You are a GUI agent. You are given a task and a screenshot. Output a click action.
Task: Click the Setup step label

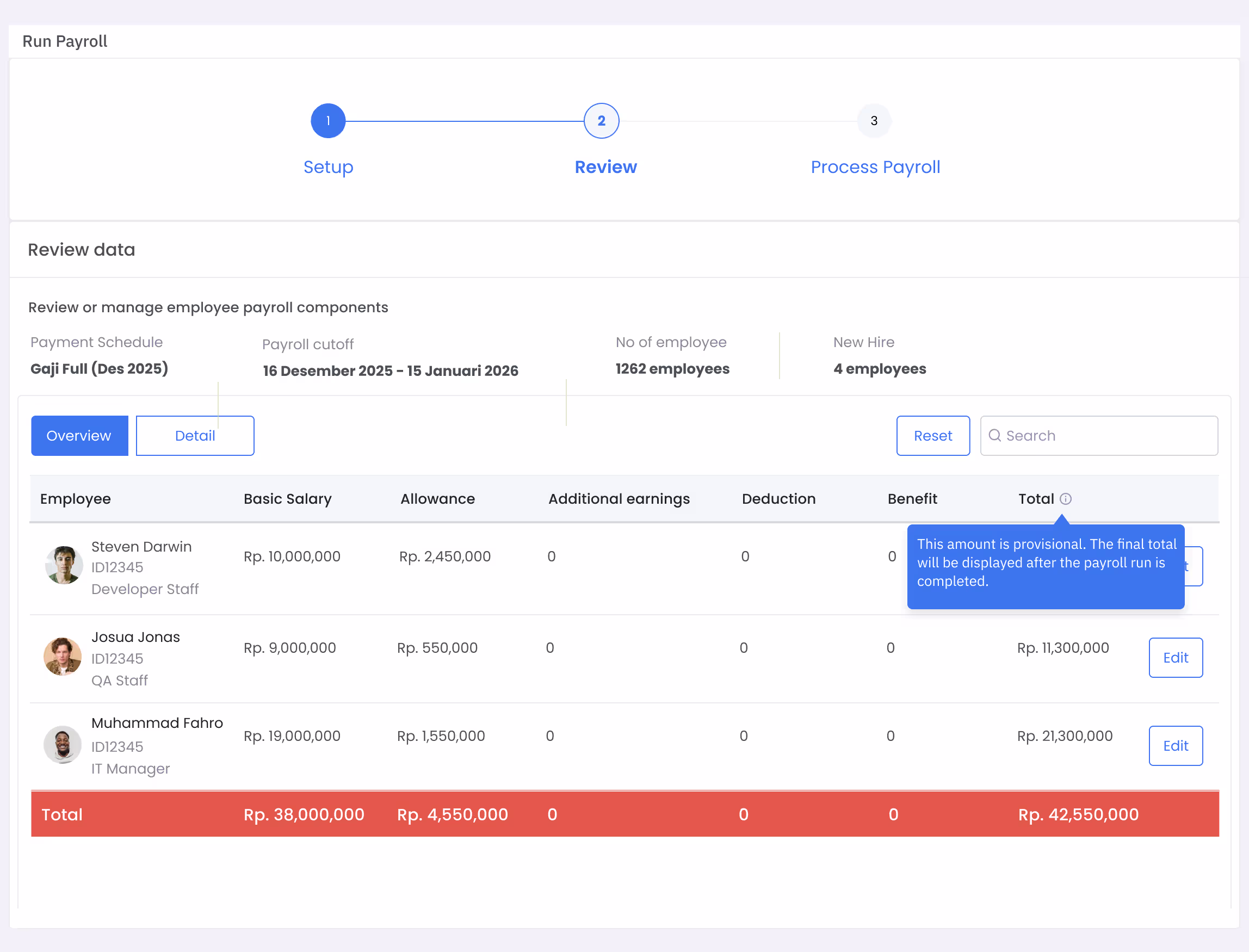click(x=328, y=167)
